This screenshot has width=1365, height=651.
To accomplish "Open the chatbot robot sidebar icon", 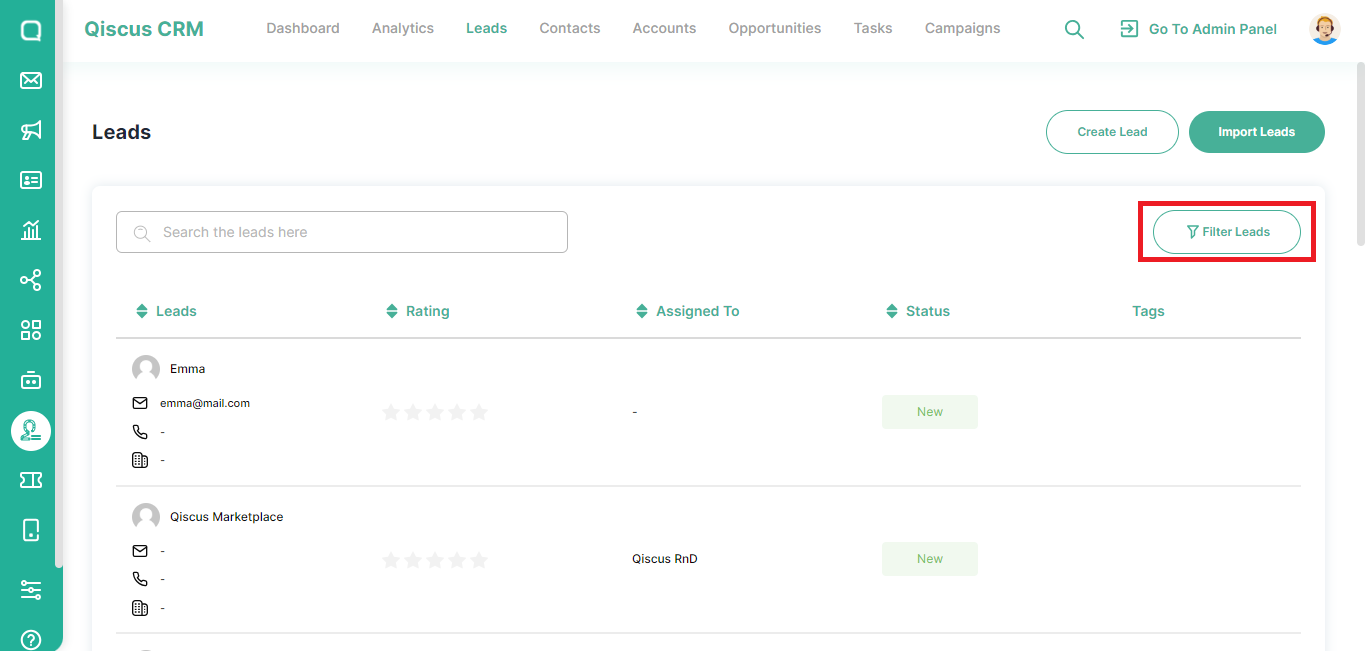I will tap(31, 380).
